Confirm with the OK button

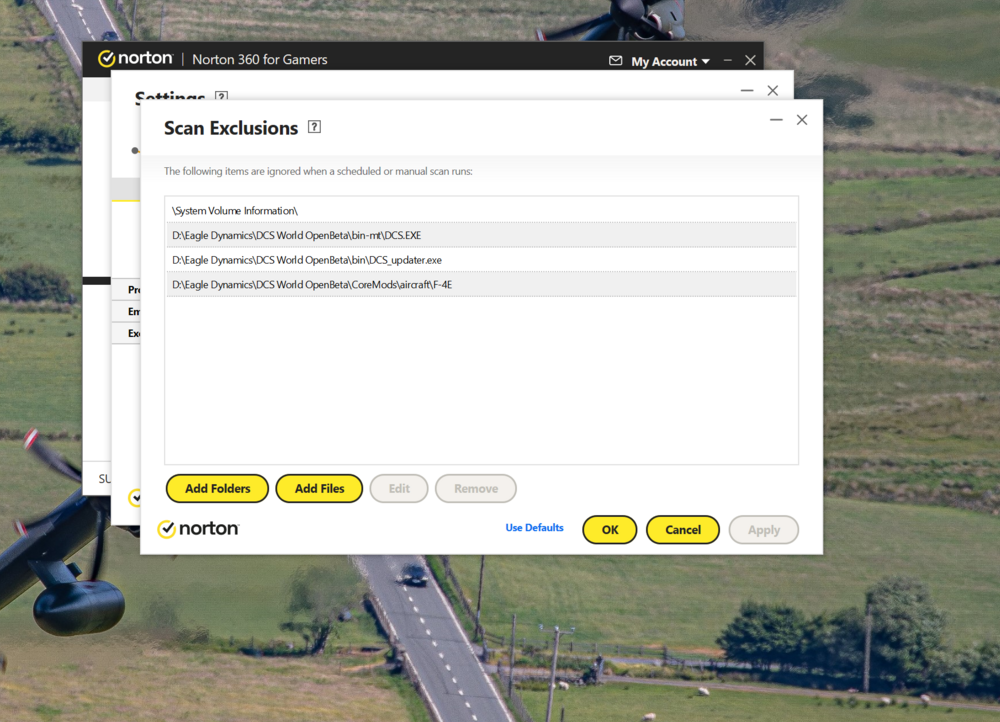610,530
